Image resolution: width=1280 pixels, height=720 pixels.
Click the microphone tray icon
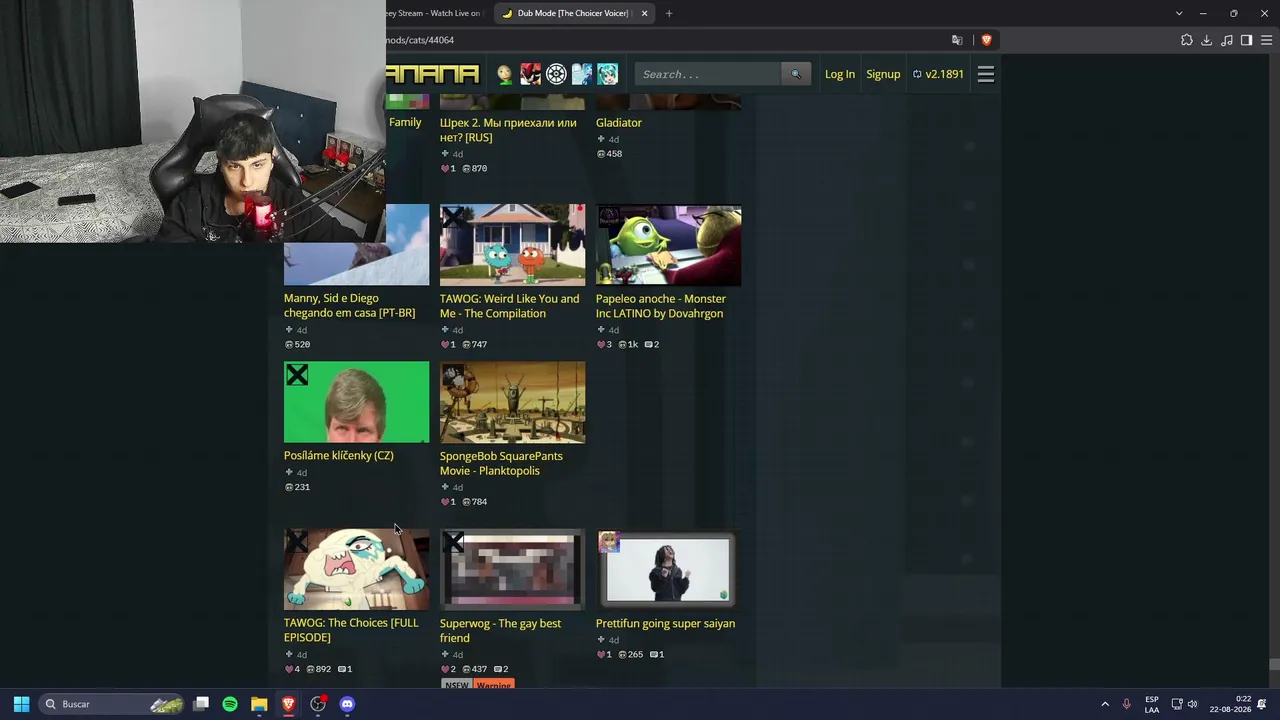[x=1127, y=704]
